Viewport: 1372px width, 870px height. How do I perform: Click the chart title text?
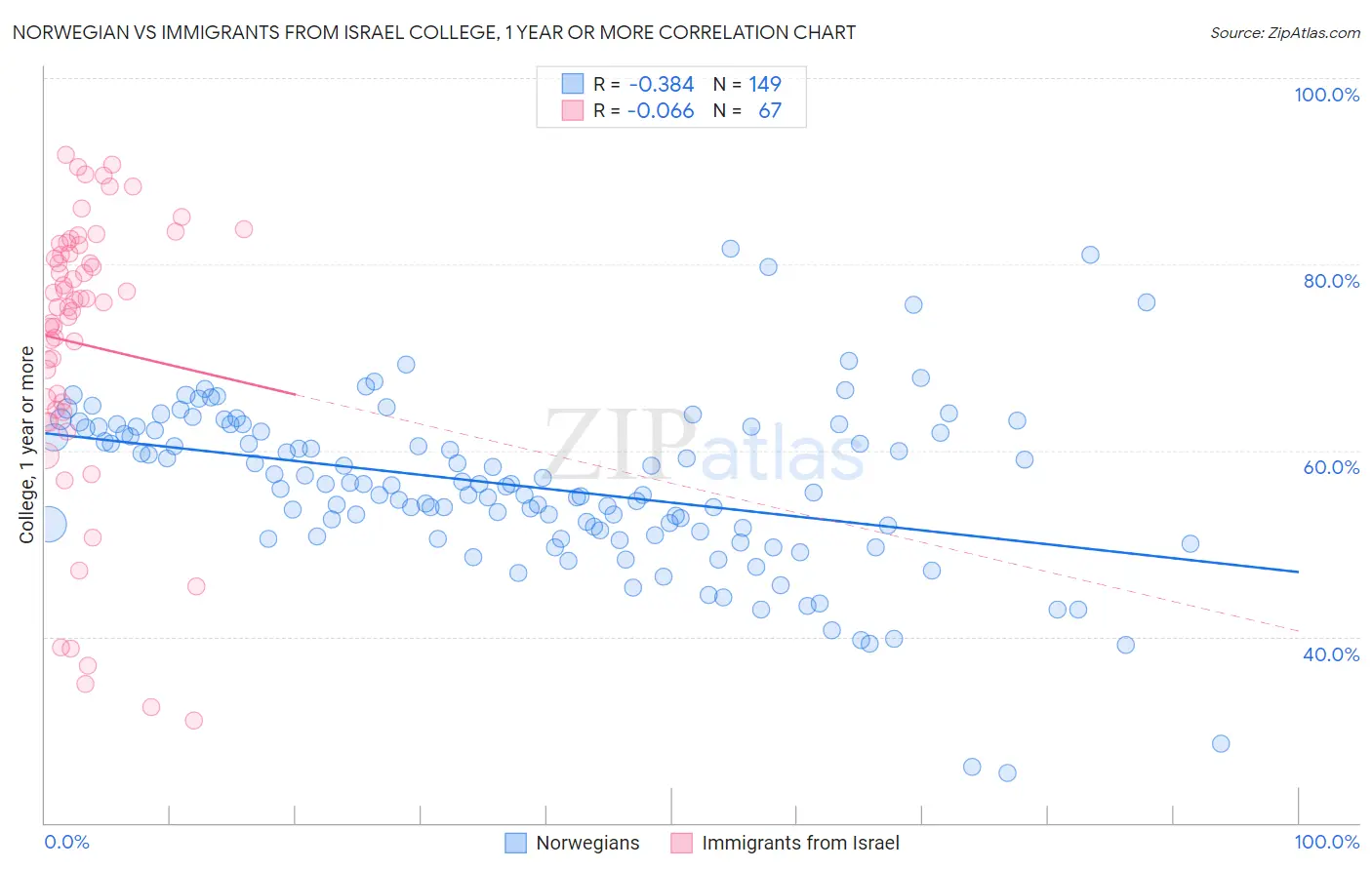pos(434,32)
